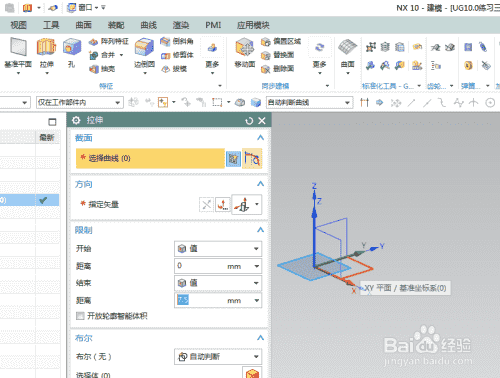Close the 拉伸 dialog
This screenshot has height=378, width=500.
pos(262,121)
